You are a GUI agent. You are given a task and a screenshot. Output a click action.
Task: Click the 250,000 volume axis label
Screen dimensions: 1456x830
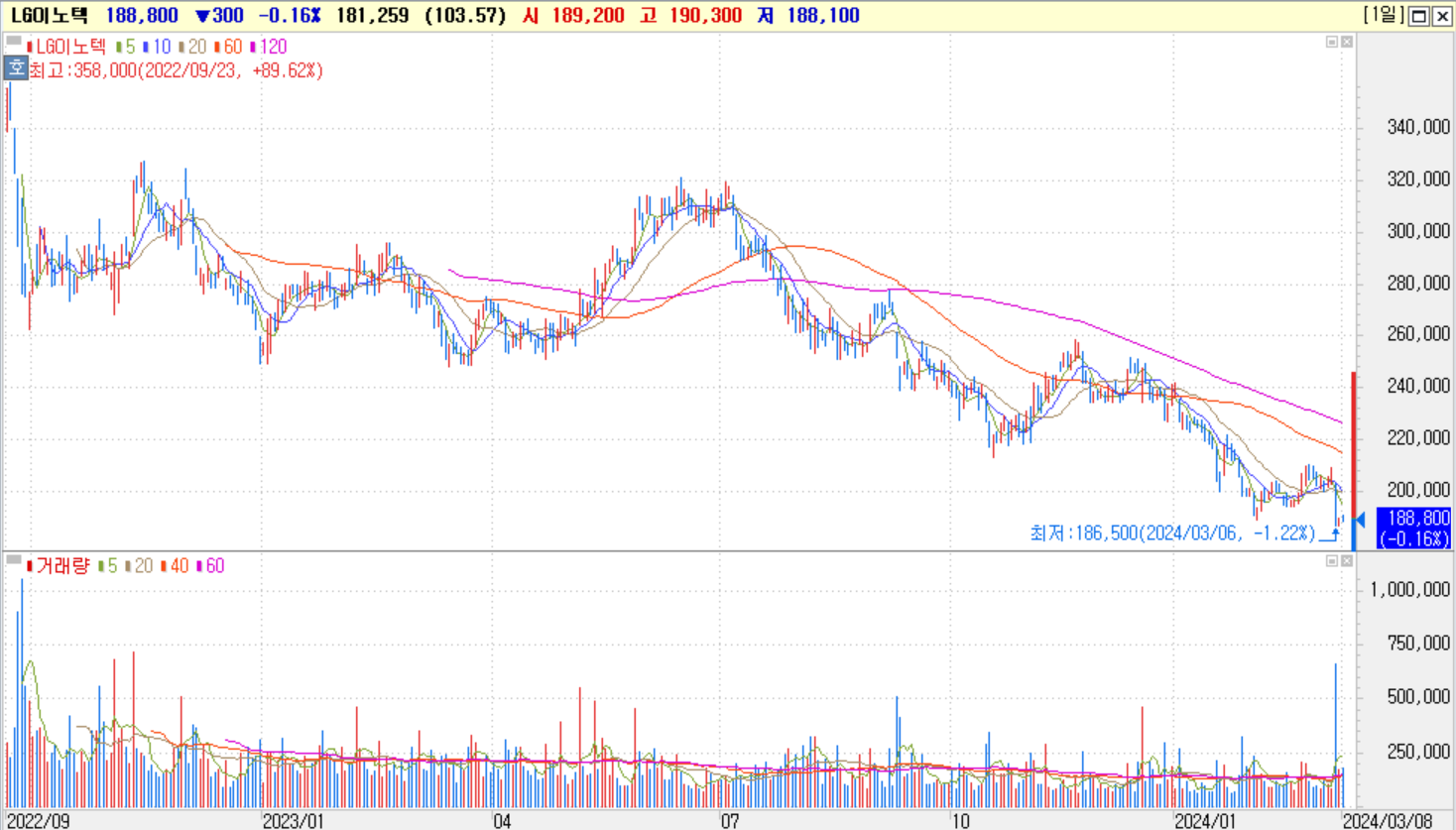coord(1418,752)
